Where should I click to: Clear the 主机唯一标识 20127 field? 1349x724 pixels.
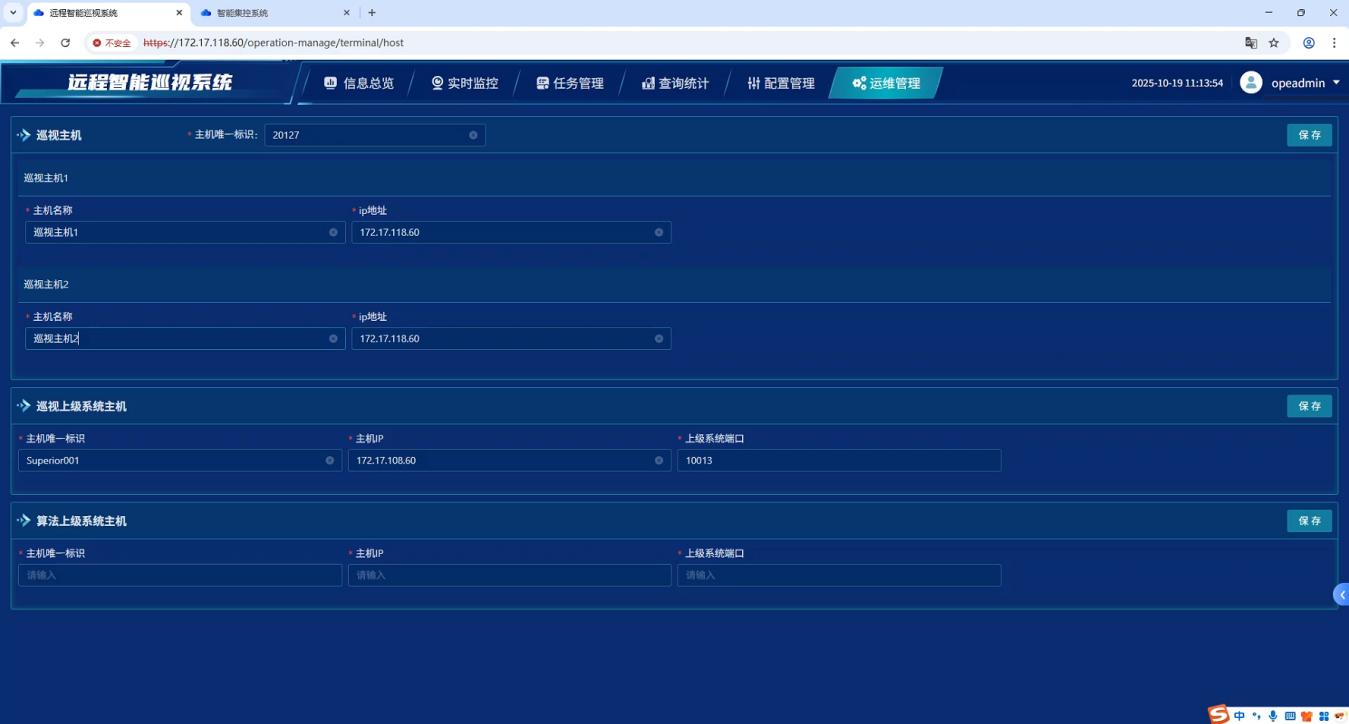click(x=473, y=135)
